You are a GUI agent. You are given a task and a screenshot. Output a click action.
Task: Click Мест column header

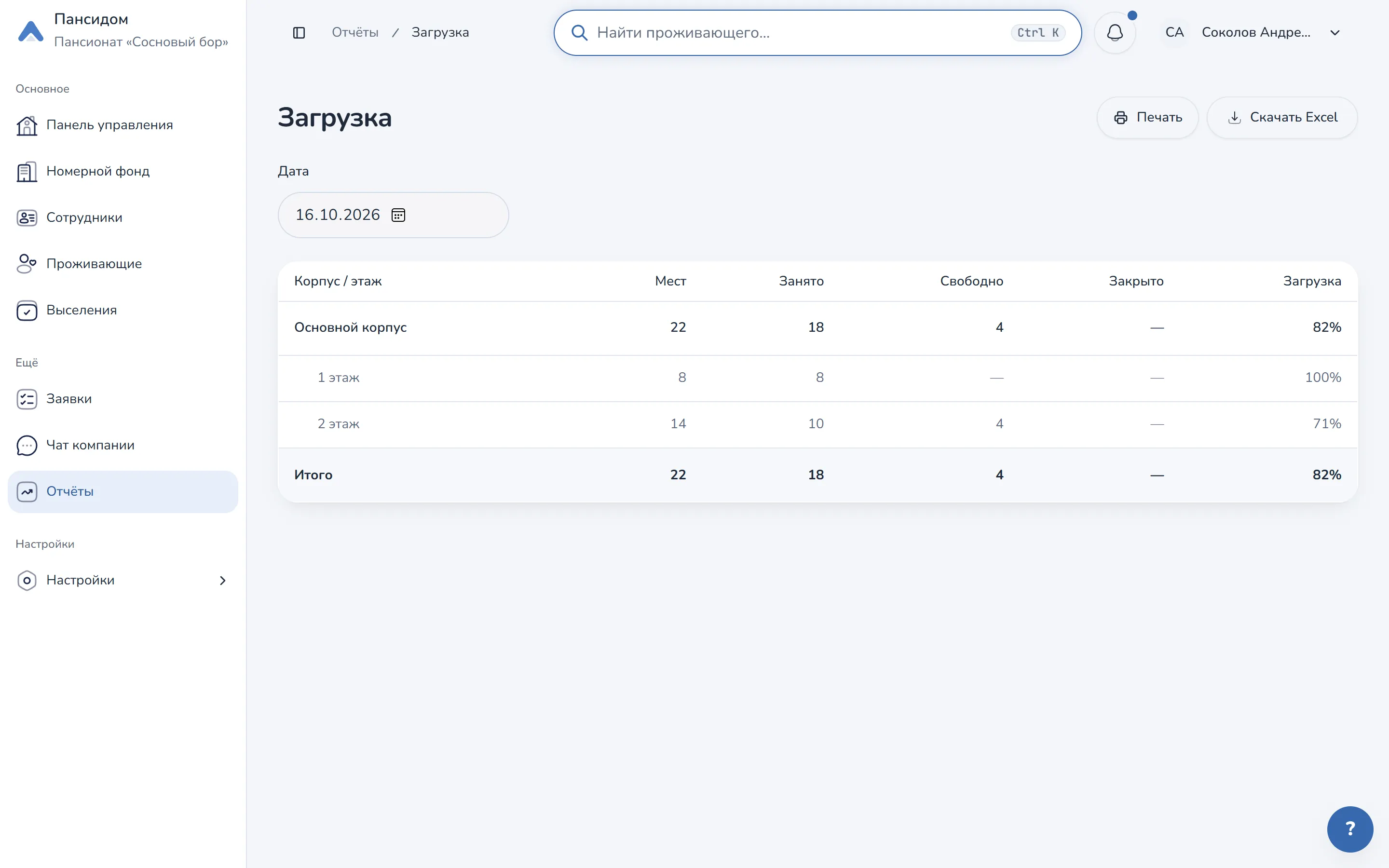tap(670, 281)
